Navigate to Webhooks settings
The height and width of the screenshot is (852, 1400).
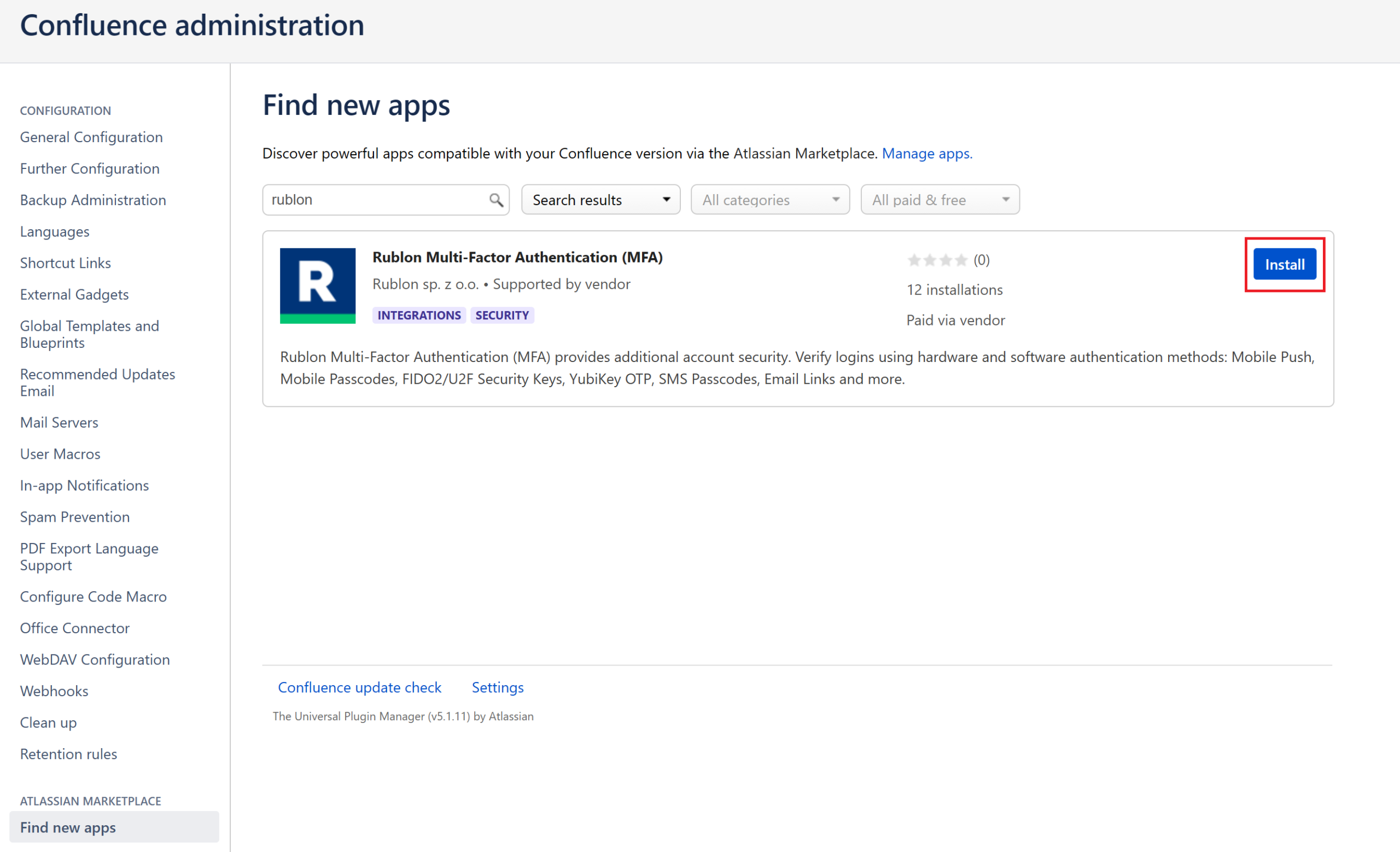click(x=54, y=691)
